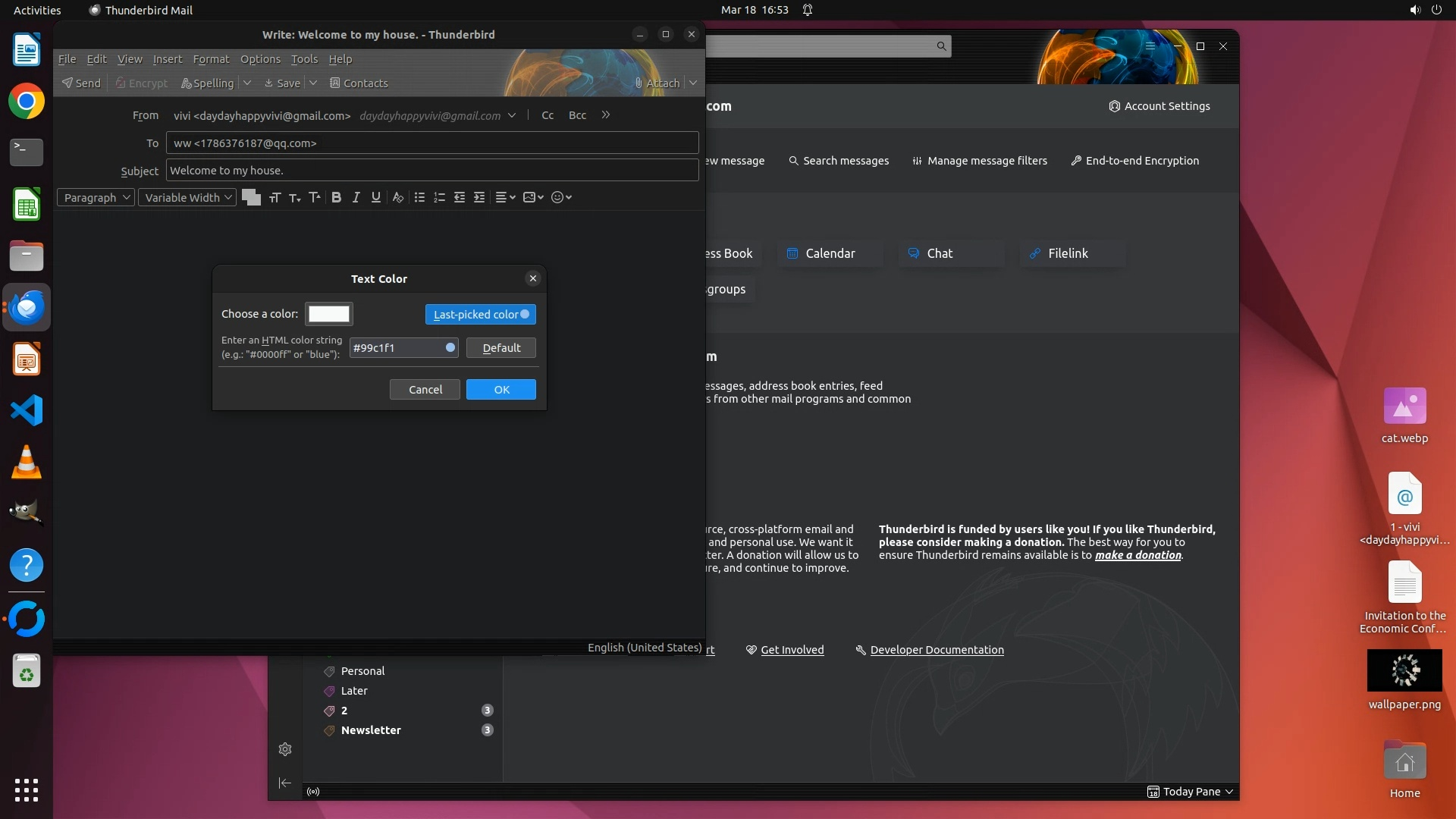Open the Format menu
The width and height of the screenshot is (1456, 819).
pos(211,59)
